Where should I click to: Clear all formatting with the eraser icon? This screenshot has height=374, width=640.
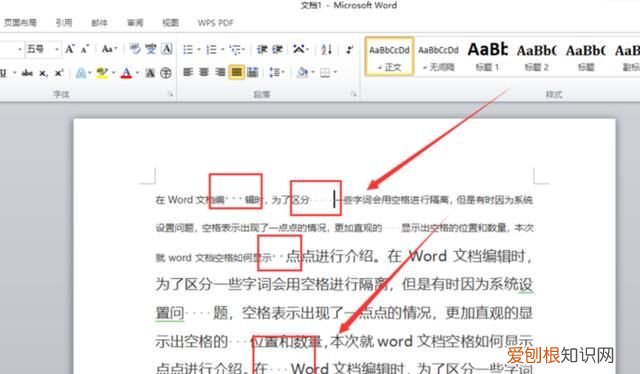[135, 49]
